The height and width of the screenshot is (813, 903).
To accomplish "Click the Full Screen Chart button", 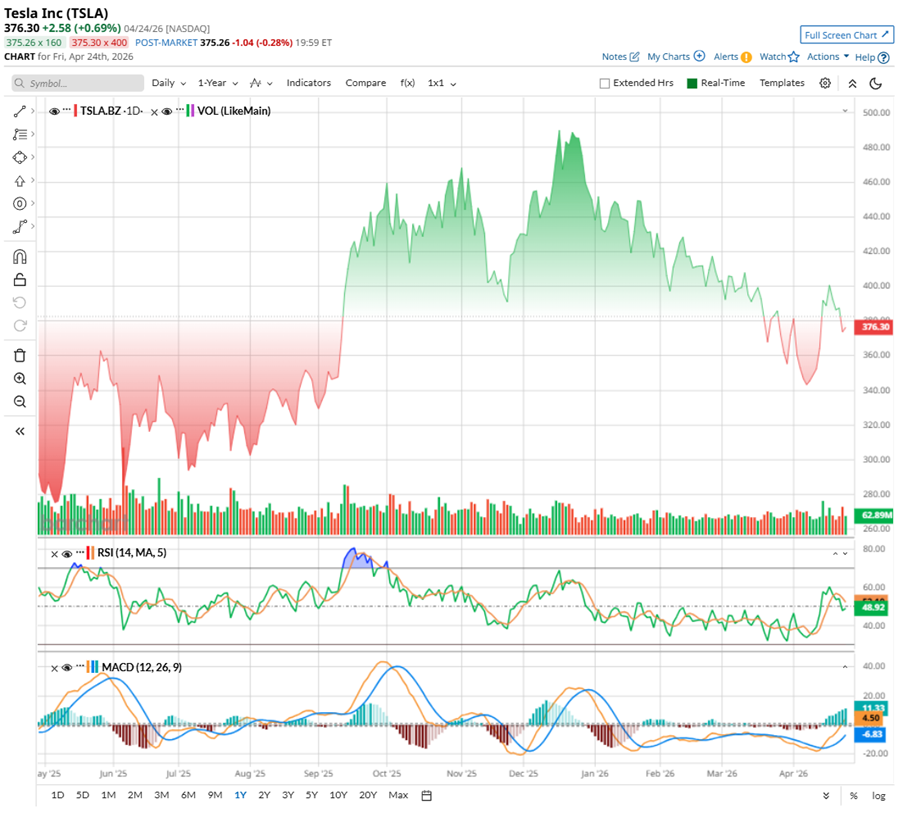I will coord(847,35).
